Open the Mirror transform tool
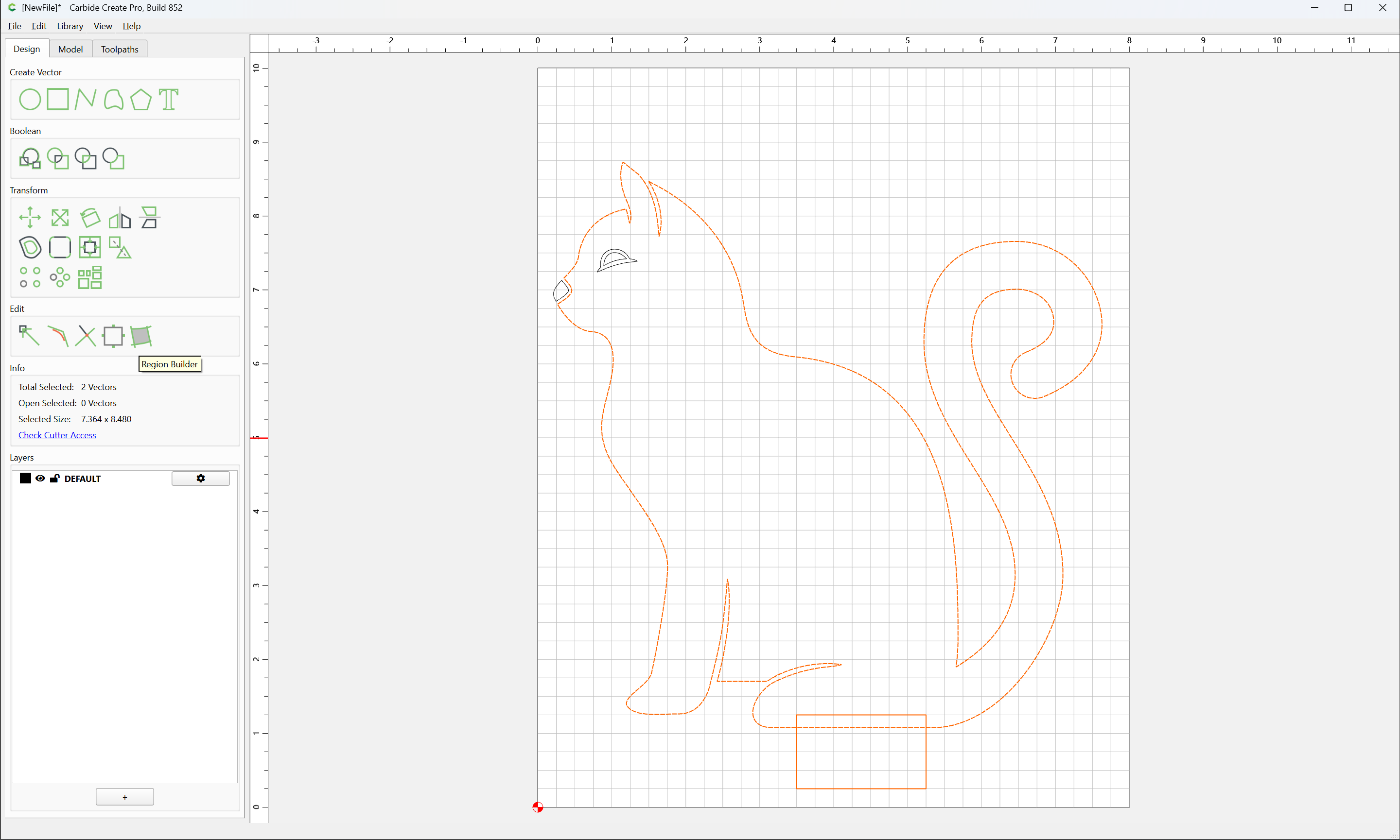Screen dimensions: 1400x840 pyautogui.click(x=120, y=217)
